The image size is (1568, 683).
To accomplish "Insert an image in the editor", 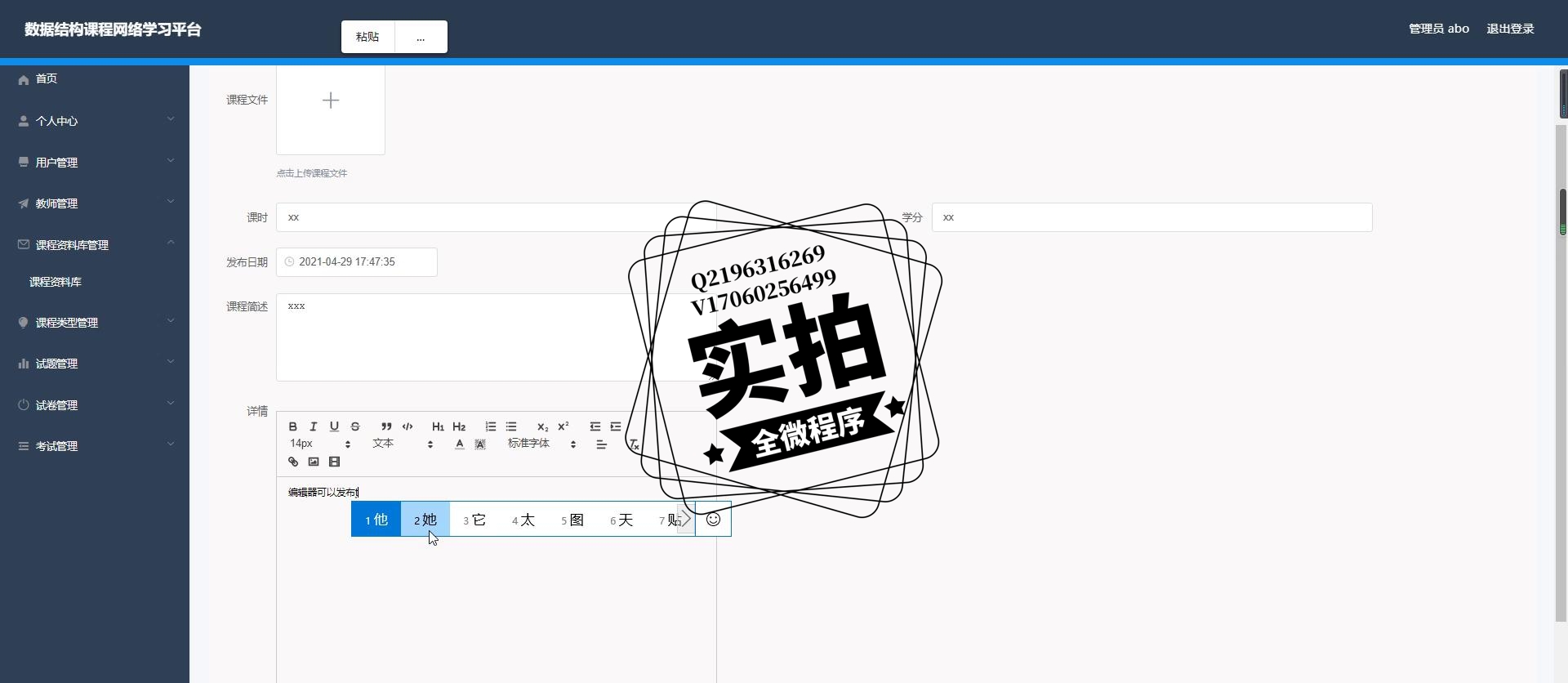I will click(x=314, y=462).
